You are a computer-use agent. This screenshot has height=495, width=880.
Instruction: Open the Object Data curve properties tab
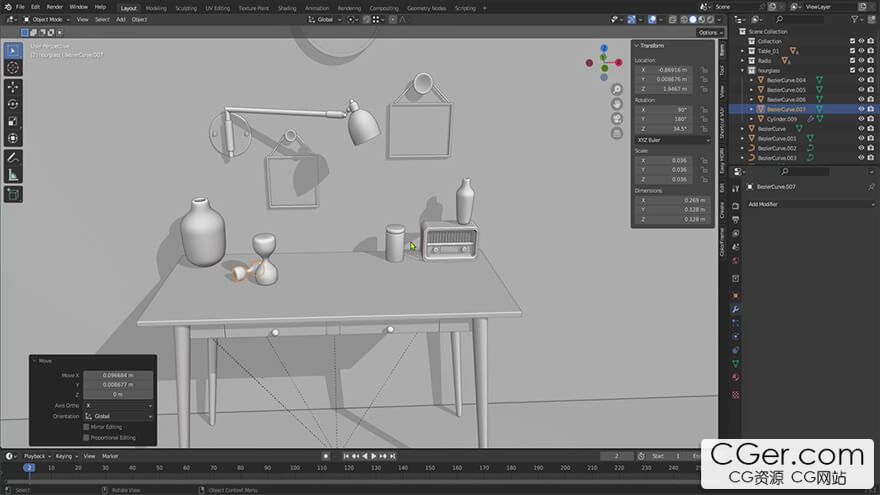click(736, 364)
